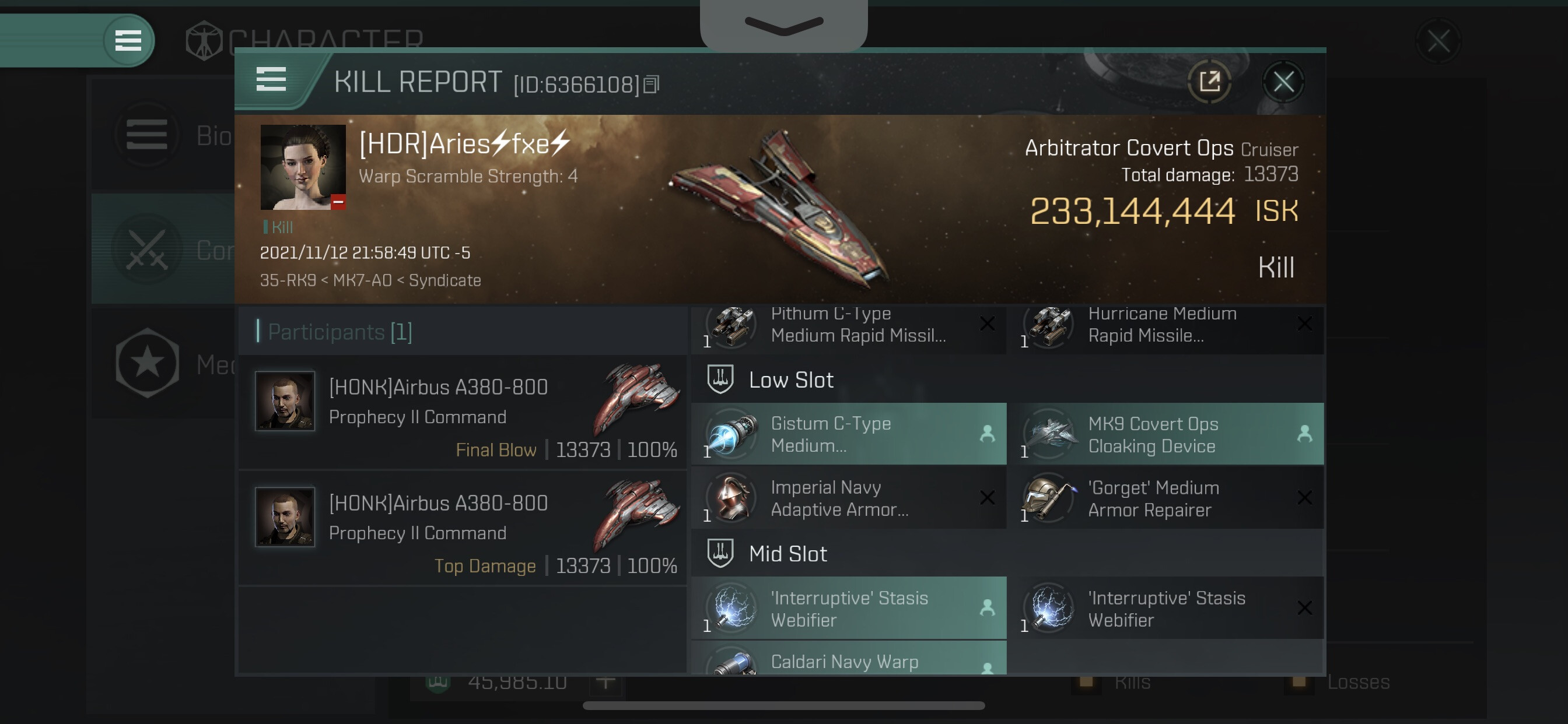Image resolution: width=1568 pixels, height=724 pixels.
Task: Pull down the top chevron handle
Action: click(783, 25)
